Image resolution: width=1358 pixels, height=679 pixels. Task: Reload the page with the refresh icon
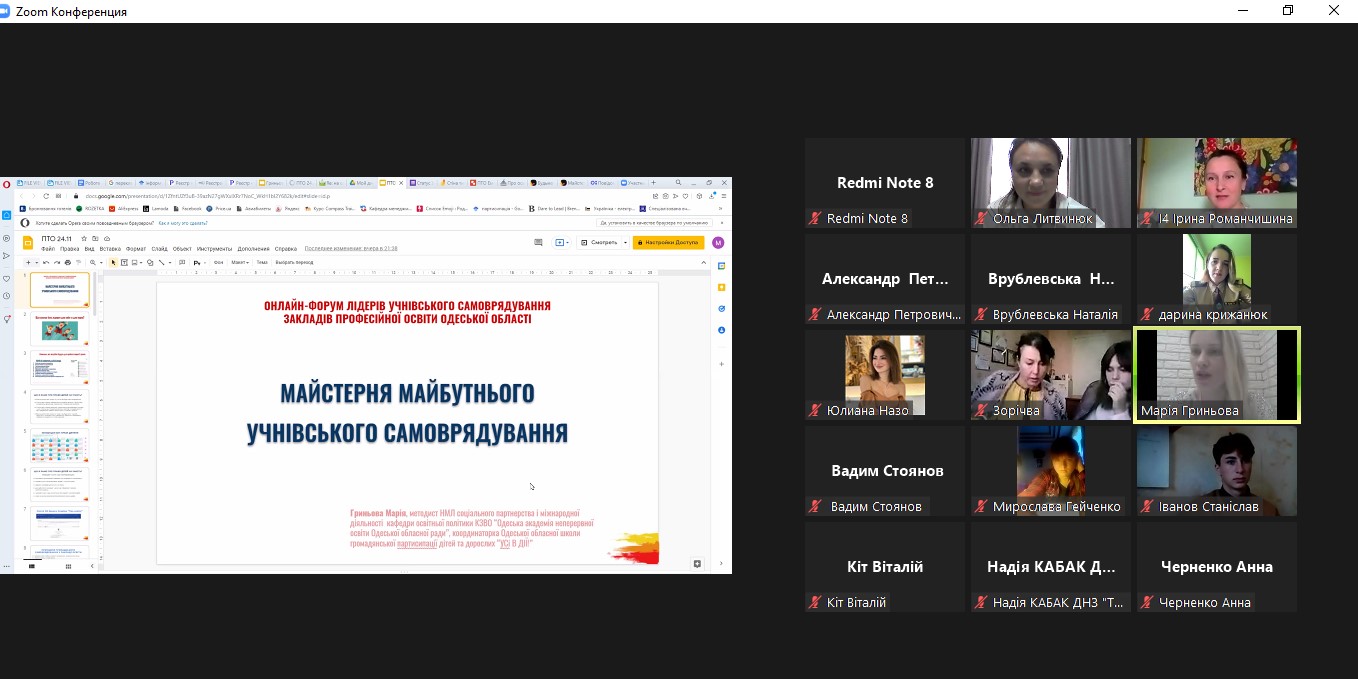pyautogui.click(x=45, y=196)
